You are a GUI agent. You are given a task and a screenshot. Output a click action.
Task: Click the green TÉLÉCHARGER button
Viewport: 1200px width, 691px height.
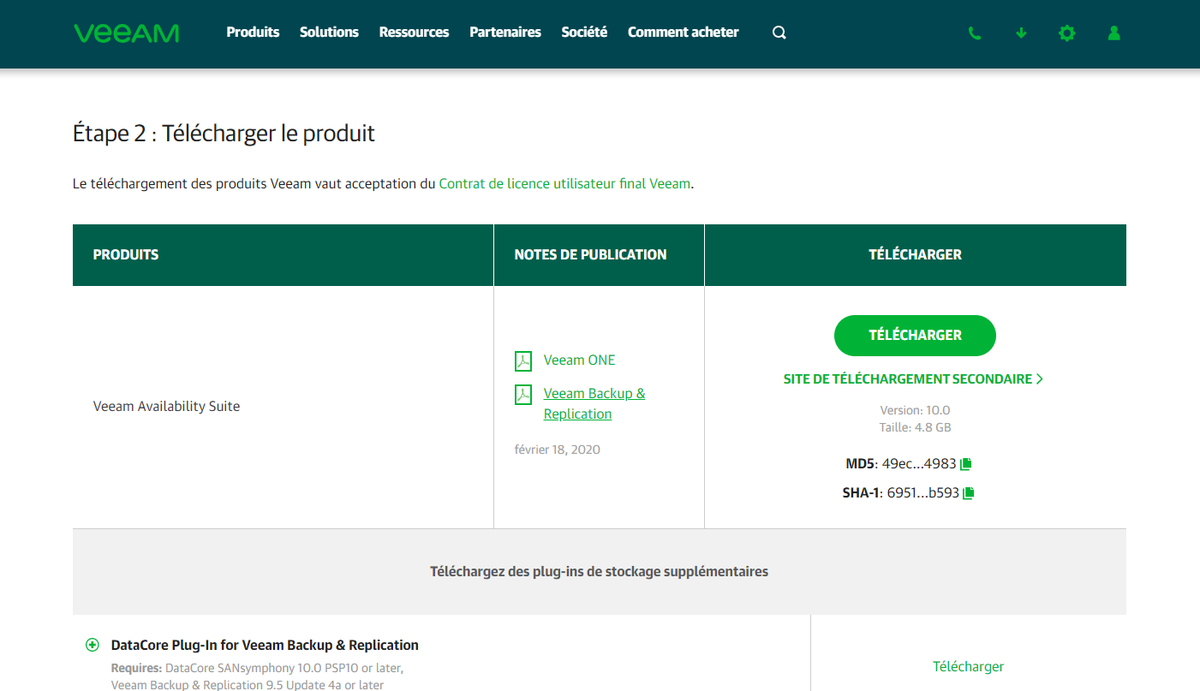coord(915,335)
